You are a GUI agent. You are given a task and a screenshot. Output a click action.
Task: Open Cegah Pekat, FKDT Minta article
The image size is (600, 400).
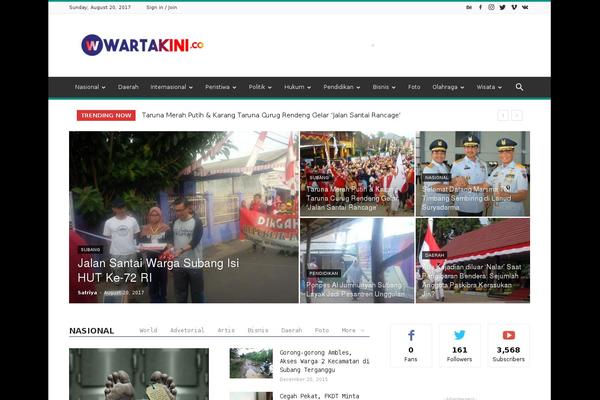[x=320, y=396]
